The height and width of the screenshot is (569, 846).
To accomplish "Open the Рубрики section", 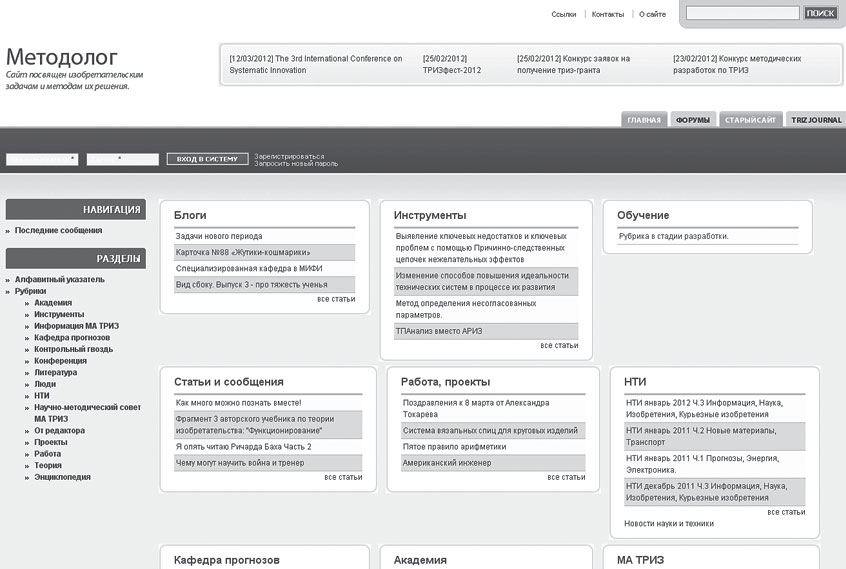I will [30, 291].
